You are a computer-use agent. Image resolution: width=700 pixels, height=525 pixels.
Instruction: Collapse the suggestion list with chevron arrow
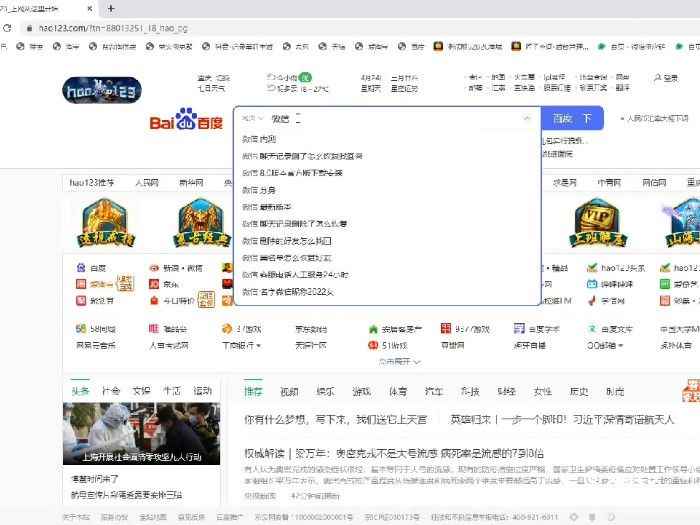(x=527, y=118)
